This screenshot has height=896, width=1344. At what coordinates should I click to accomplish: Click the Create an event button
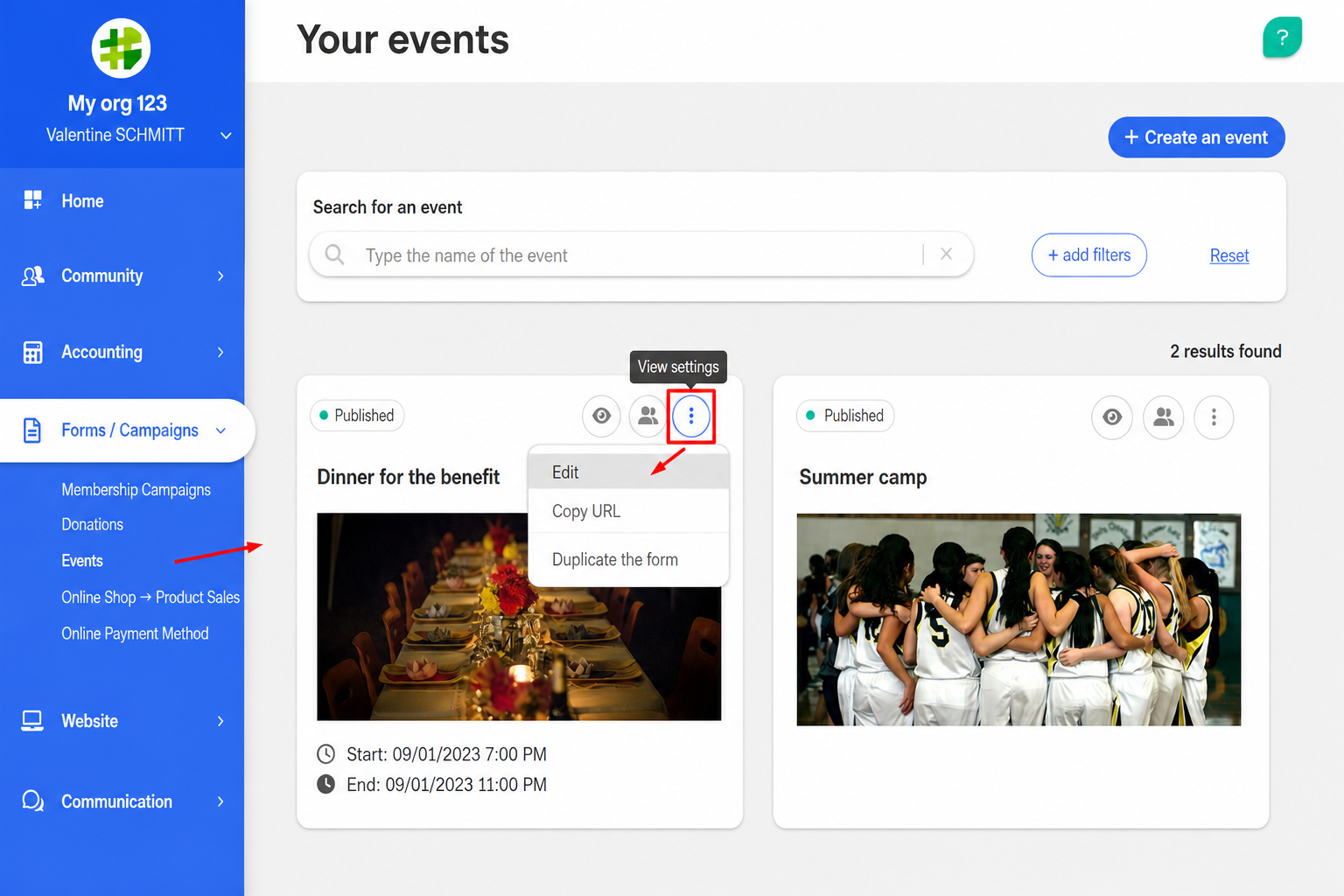(1196, 137)
